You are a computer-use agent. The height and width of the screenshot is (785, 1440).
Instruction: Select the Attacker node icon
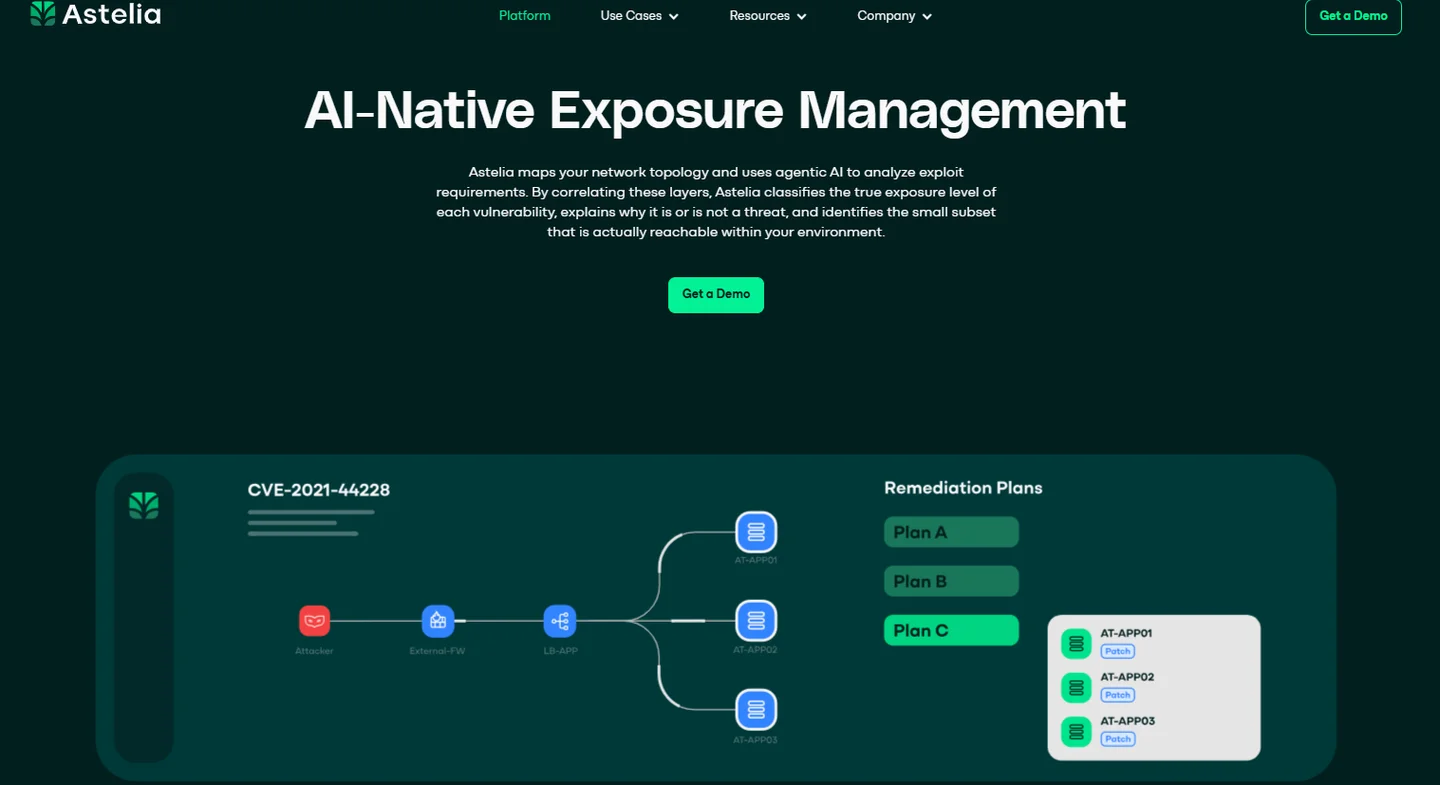pos(314,621)
